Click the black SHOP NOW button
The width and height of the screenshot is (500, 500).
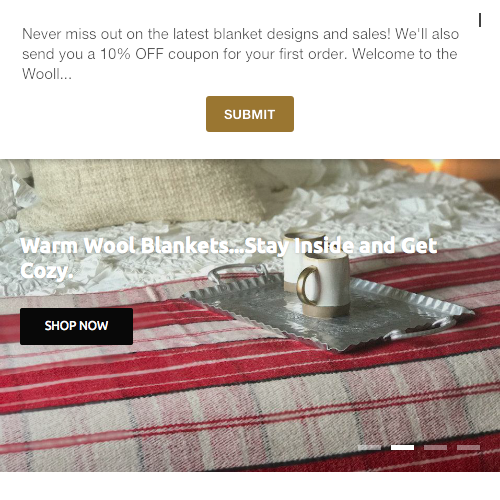pyautogui.click(x=76, y=326)
